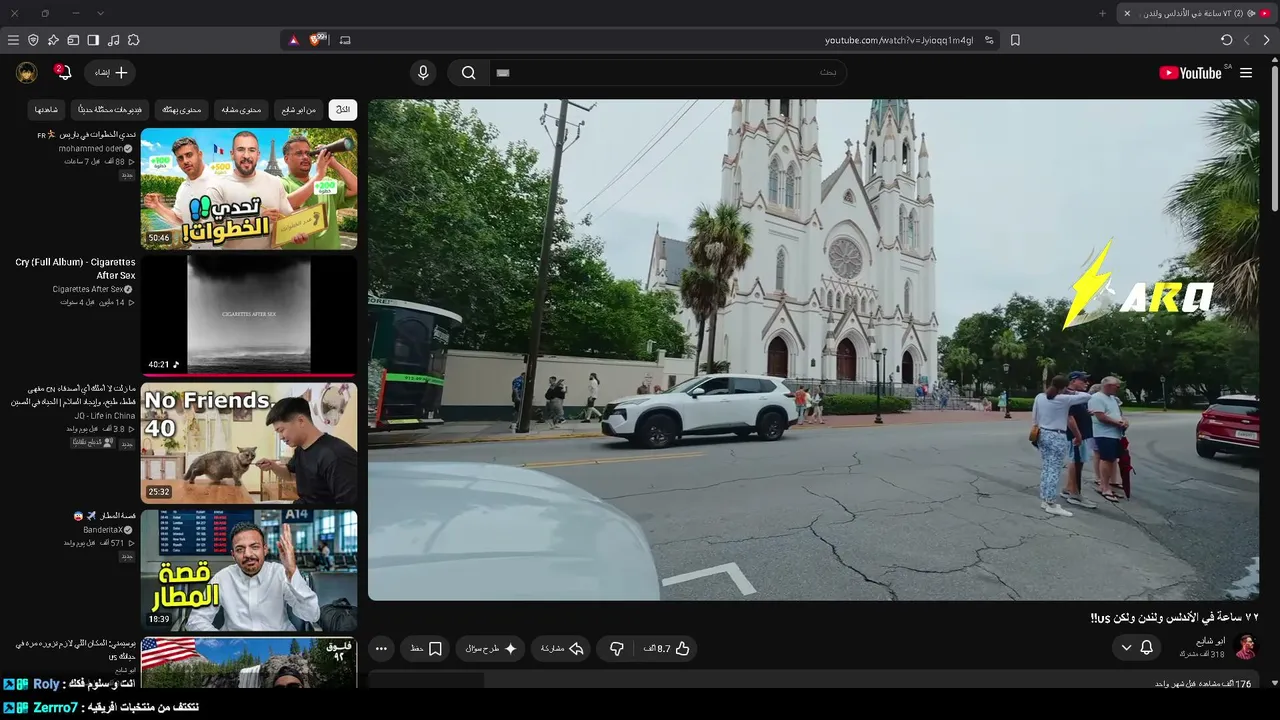This screenshot has width=1280, height=720.
Task: Visit the mohammed oden channel name
Action: 90,148
